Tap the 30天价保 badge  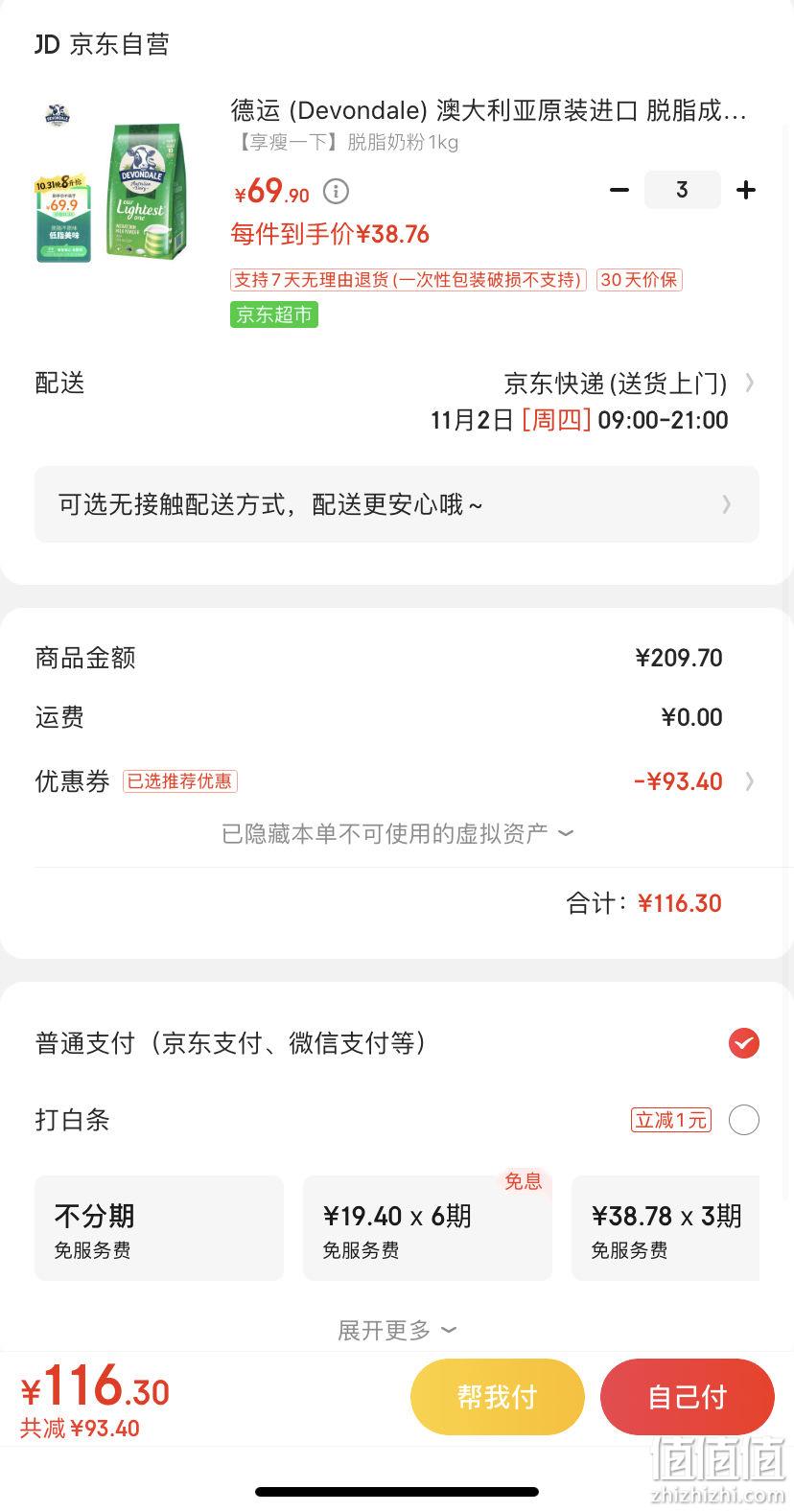point(640,280)
